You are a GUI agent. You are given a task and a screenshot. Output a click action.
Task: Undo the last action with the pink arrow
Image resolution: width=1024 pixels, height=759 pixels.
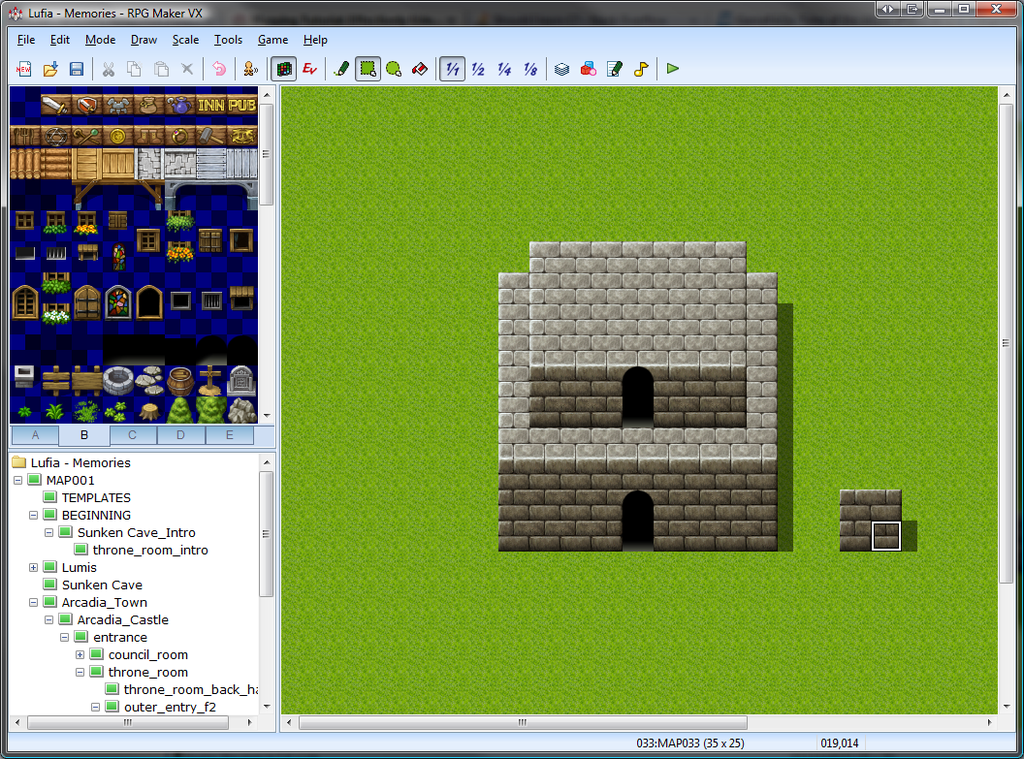tap(219, 69)
